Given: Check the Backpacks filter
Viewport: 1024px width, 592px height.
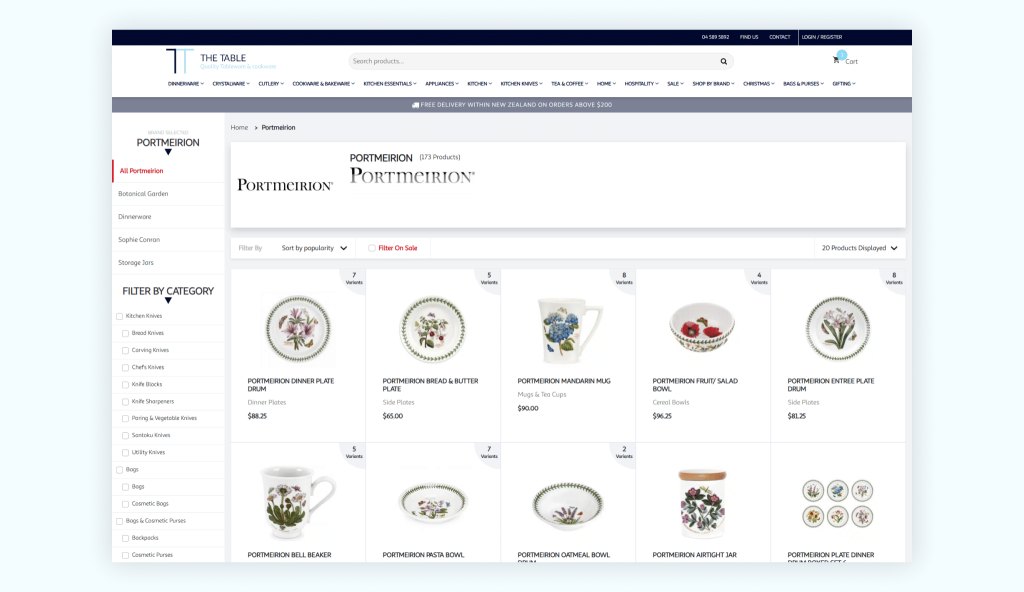Looking at the screenshot, I should click(x=125, y=538).
